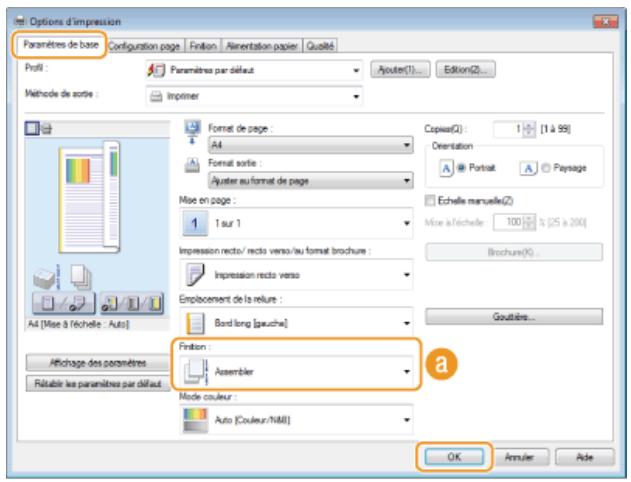
Task: Open the Impression recto verso dropdown
Action: click(296, 274)
